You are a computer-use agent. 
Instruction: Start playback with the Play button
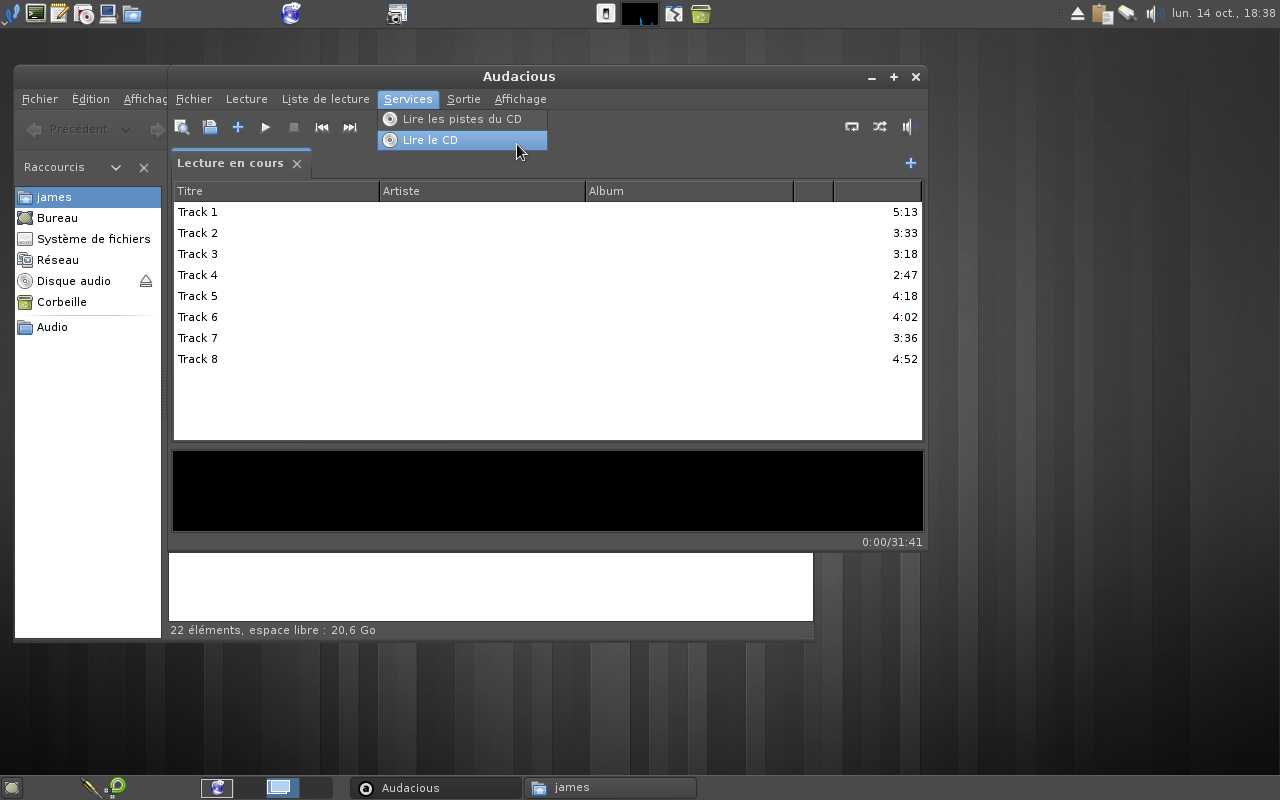266,127
